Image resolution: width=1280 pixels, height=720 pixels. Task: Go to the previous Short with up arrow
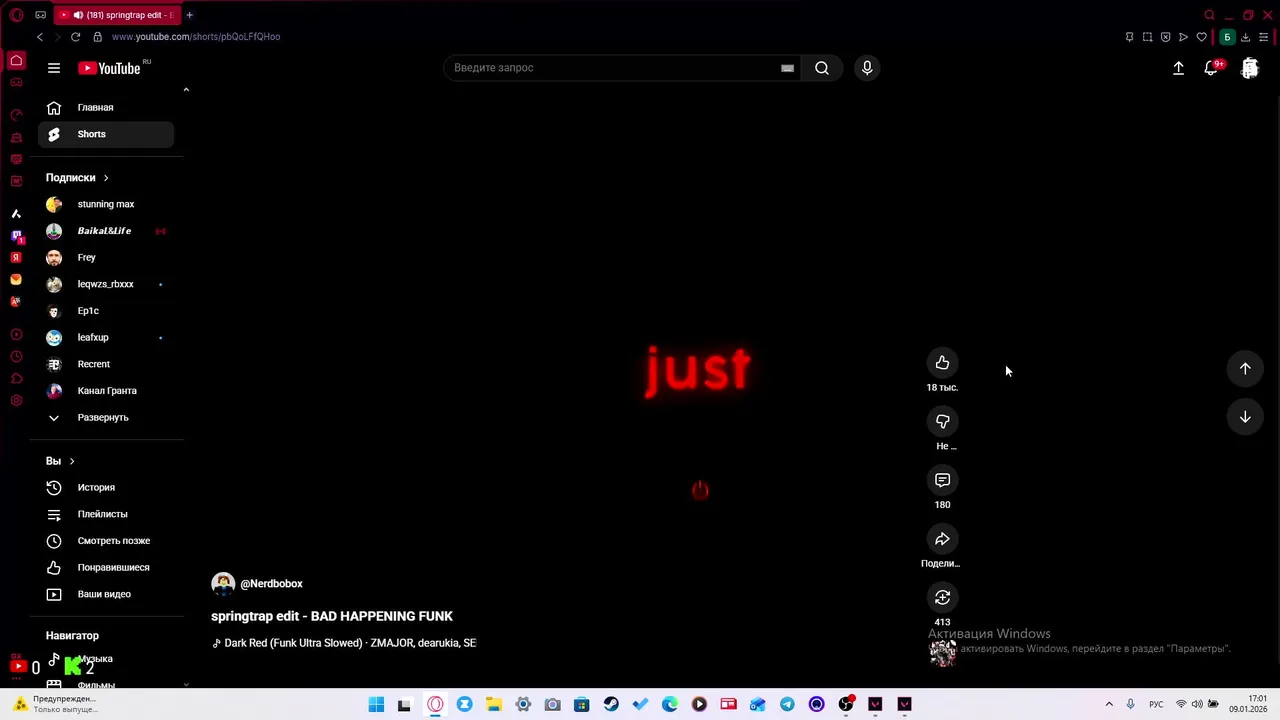pos(1245,368)
